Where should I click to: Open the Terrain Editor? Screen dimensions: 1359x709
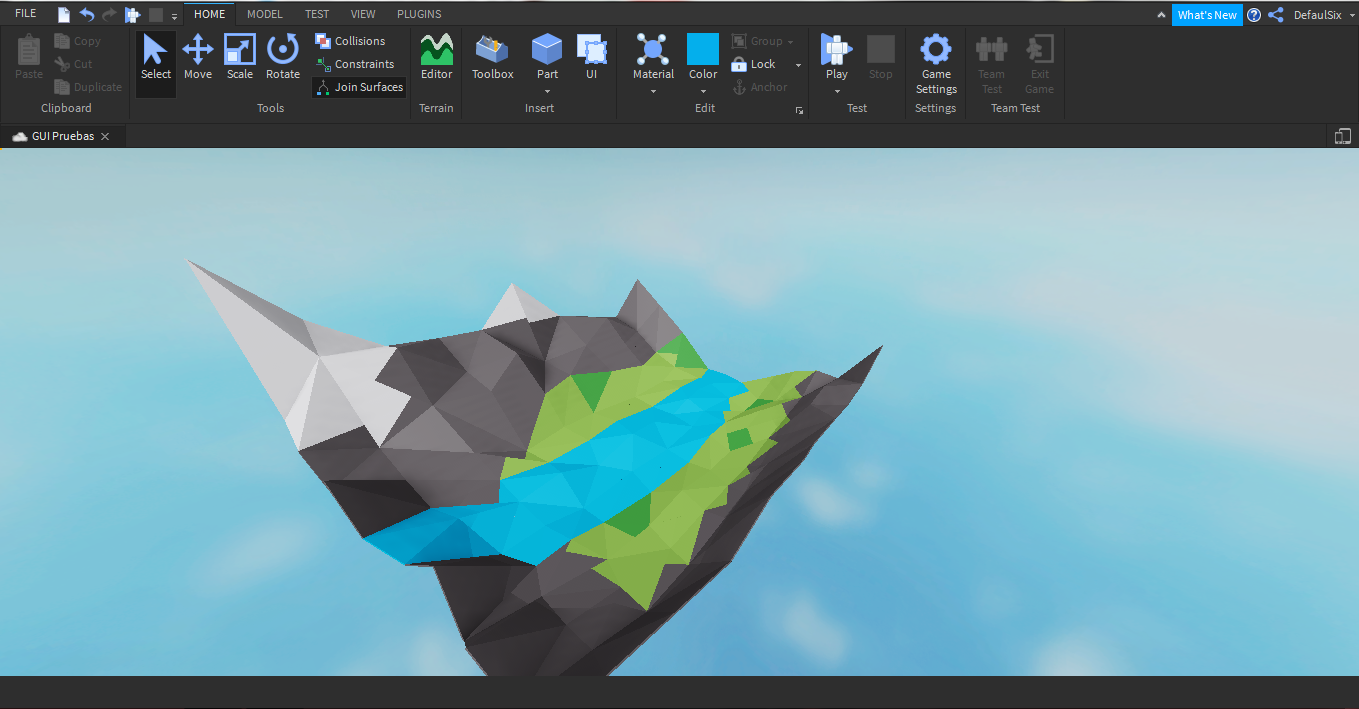click(436, 57)
